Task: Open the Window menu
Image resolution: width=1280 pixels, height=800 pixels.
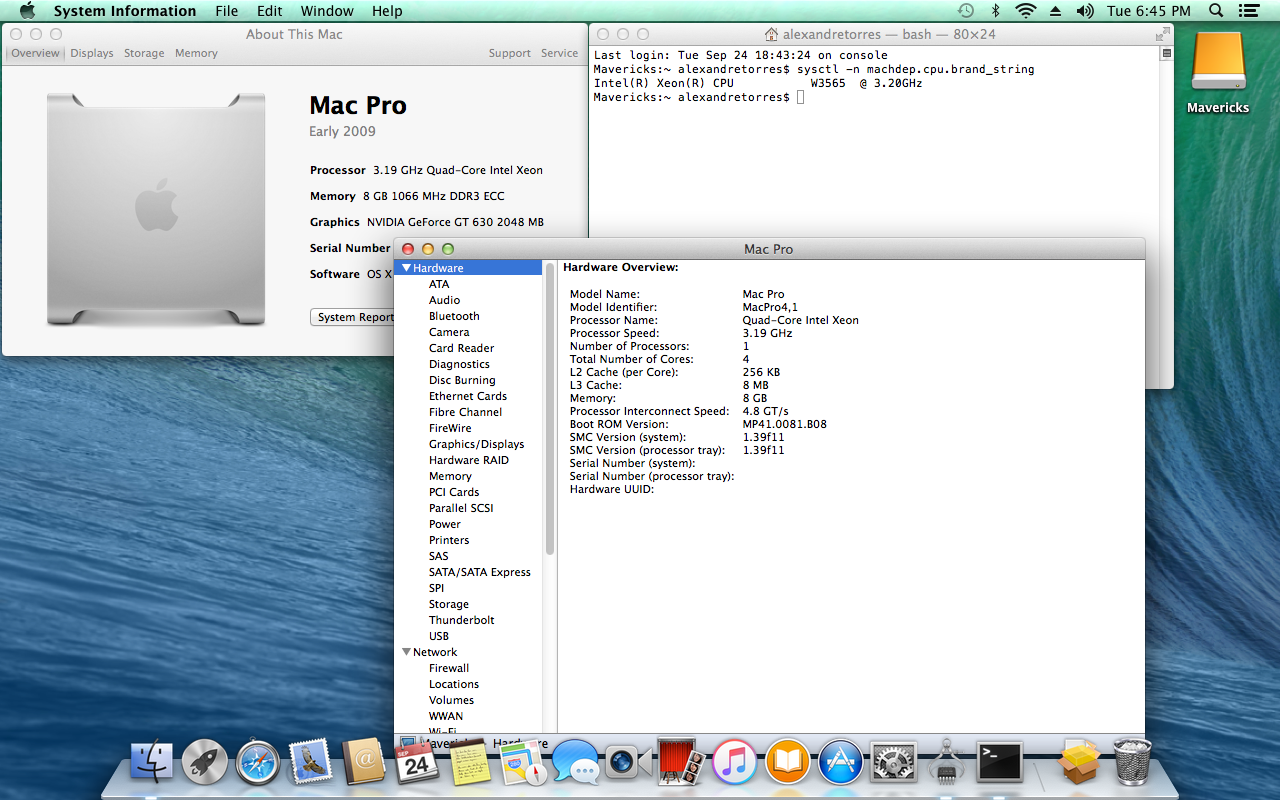Action: [x=327, y=11]
